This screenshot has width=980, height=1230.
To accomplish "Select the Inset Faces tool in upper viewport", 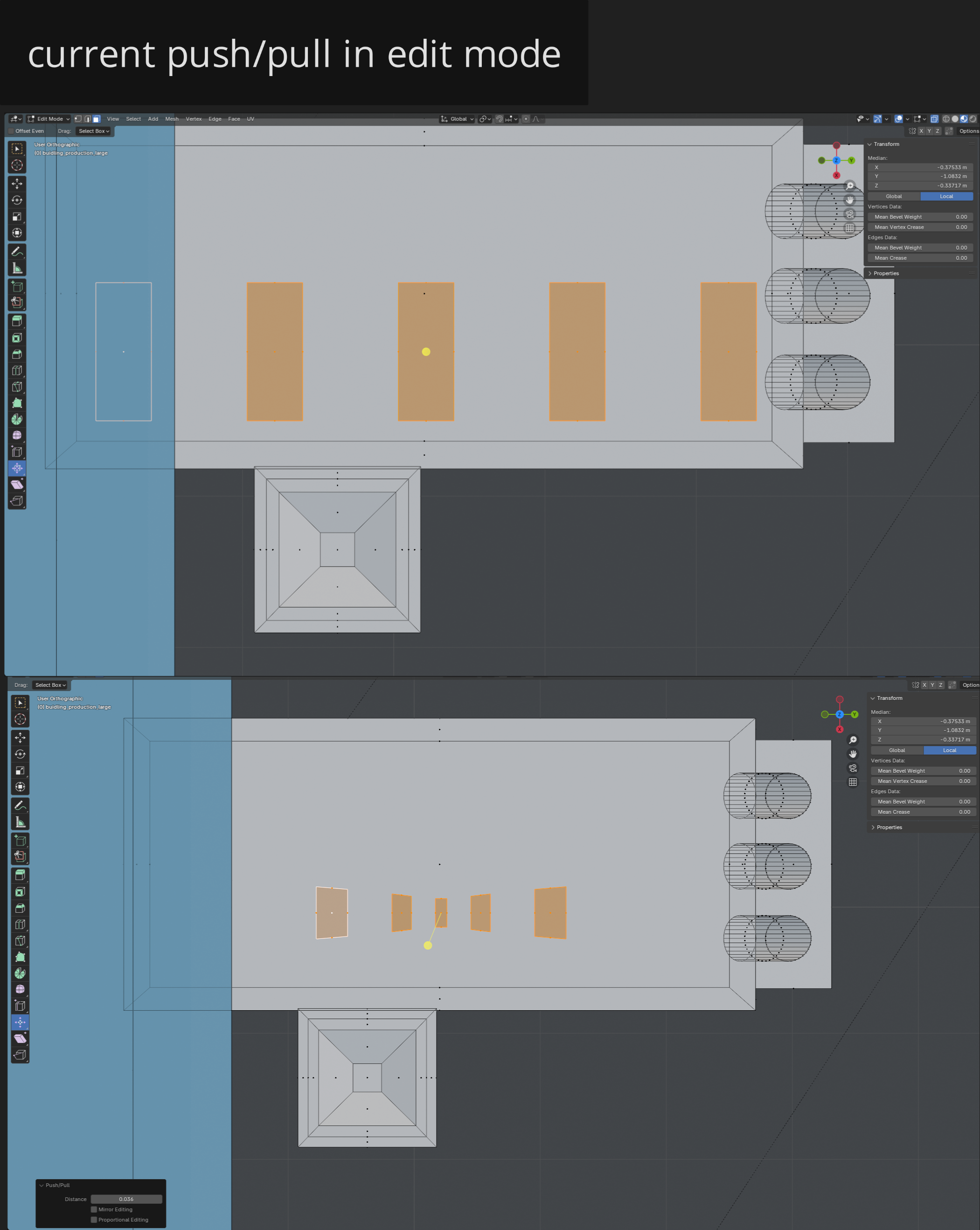I will click(x=17, y=338).
